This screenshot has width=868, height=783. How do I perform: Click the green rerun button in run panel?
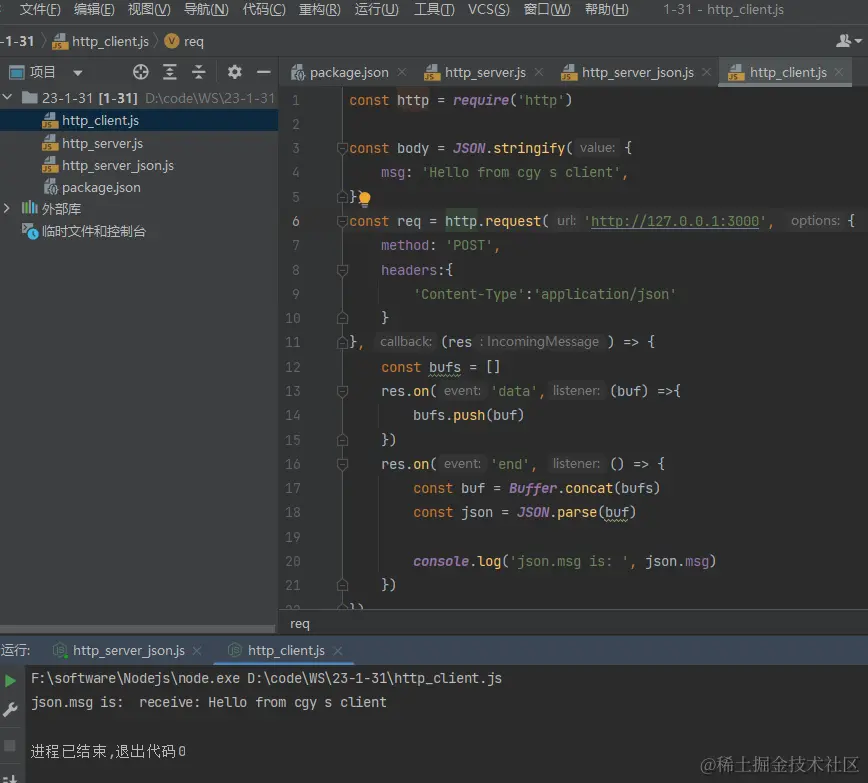click(10, 681)
